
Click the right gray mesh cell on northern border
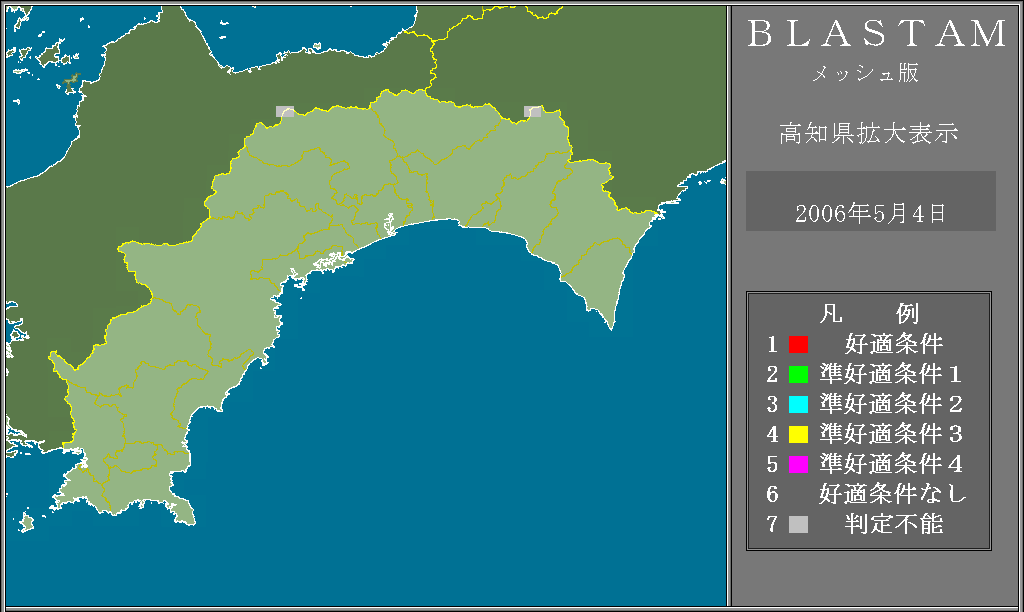pyautogui.click(x=533, y=112)
